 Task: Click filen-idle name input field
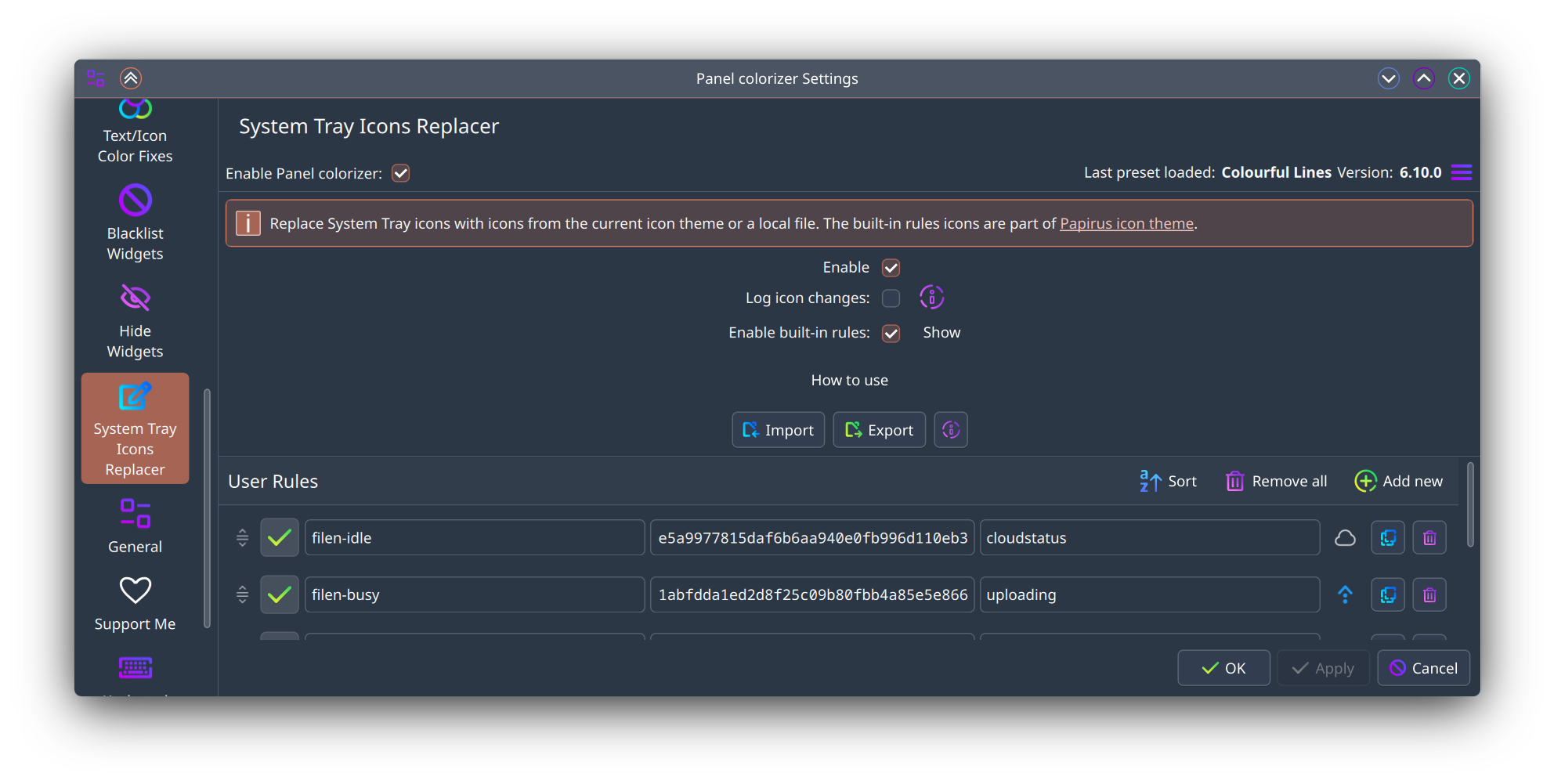click(x=475, y=537)
